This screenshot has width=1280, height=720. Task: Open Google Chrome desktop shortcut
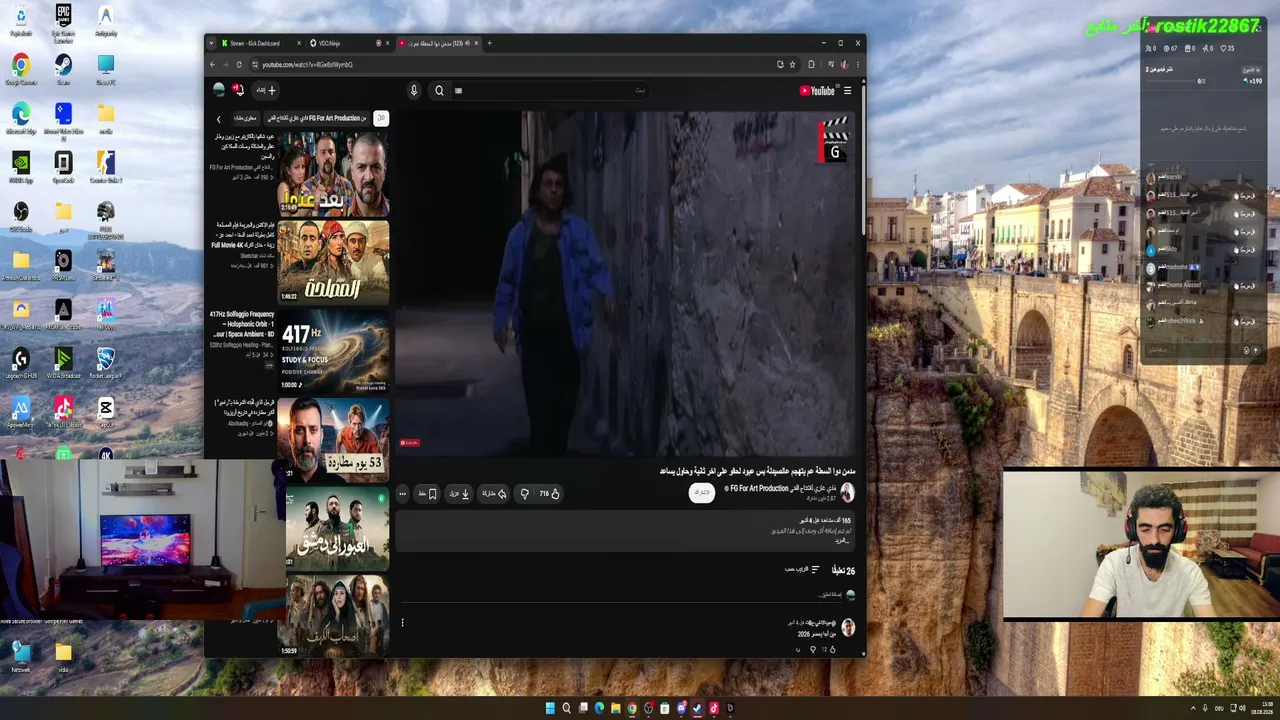[x=21, y=68]
